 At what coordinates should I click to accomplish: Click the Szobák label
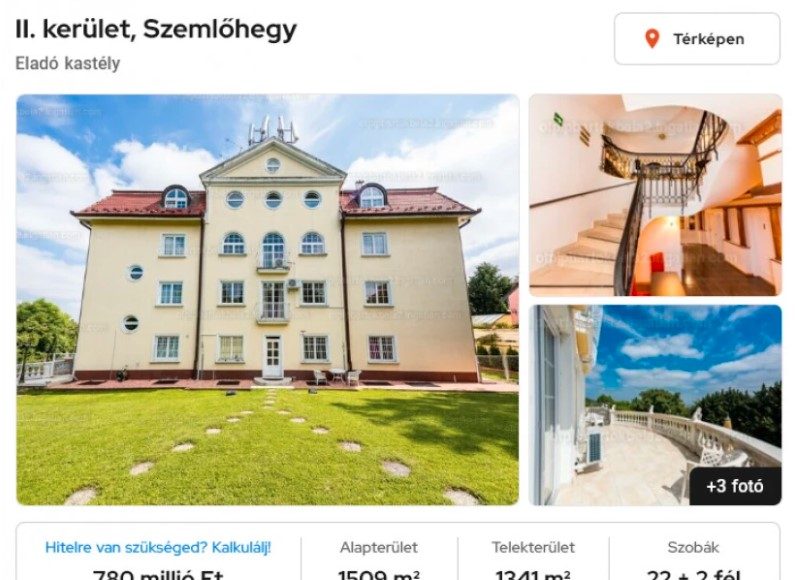(x=693, y=548)
